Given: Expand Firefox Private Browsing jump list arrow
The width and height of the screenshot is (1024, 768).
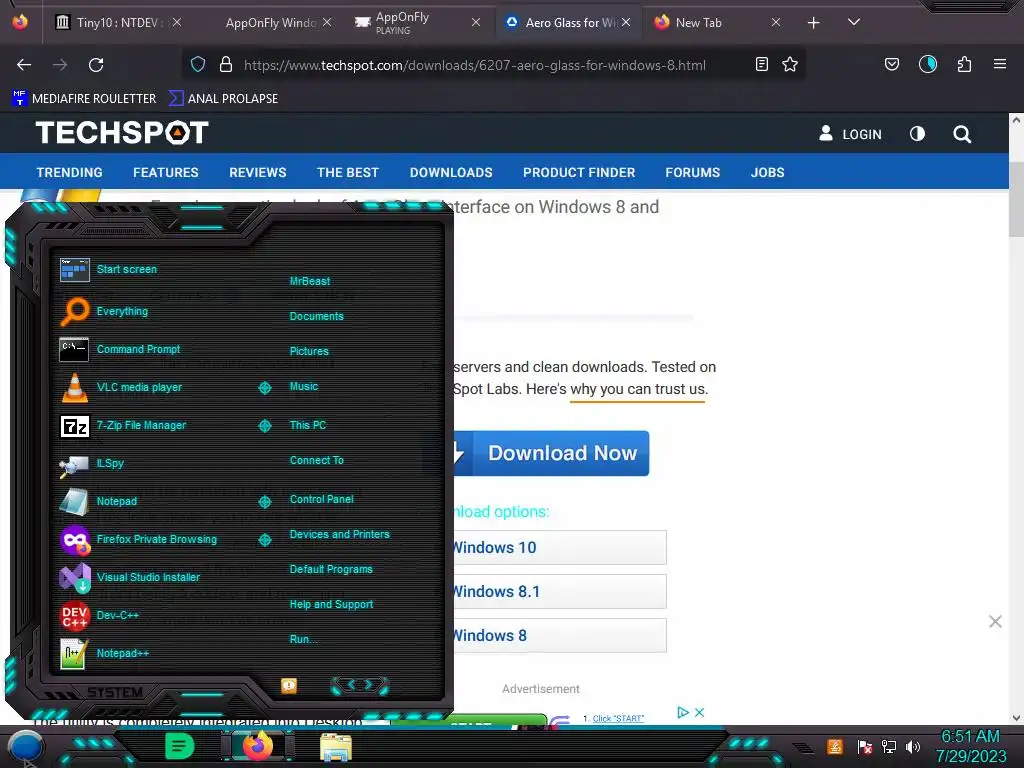Looking at the screenshot, I should pyautogui.click(x=264, y=540).
